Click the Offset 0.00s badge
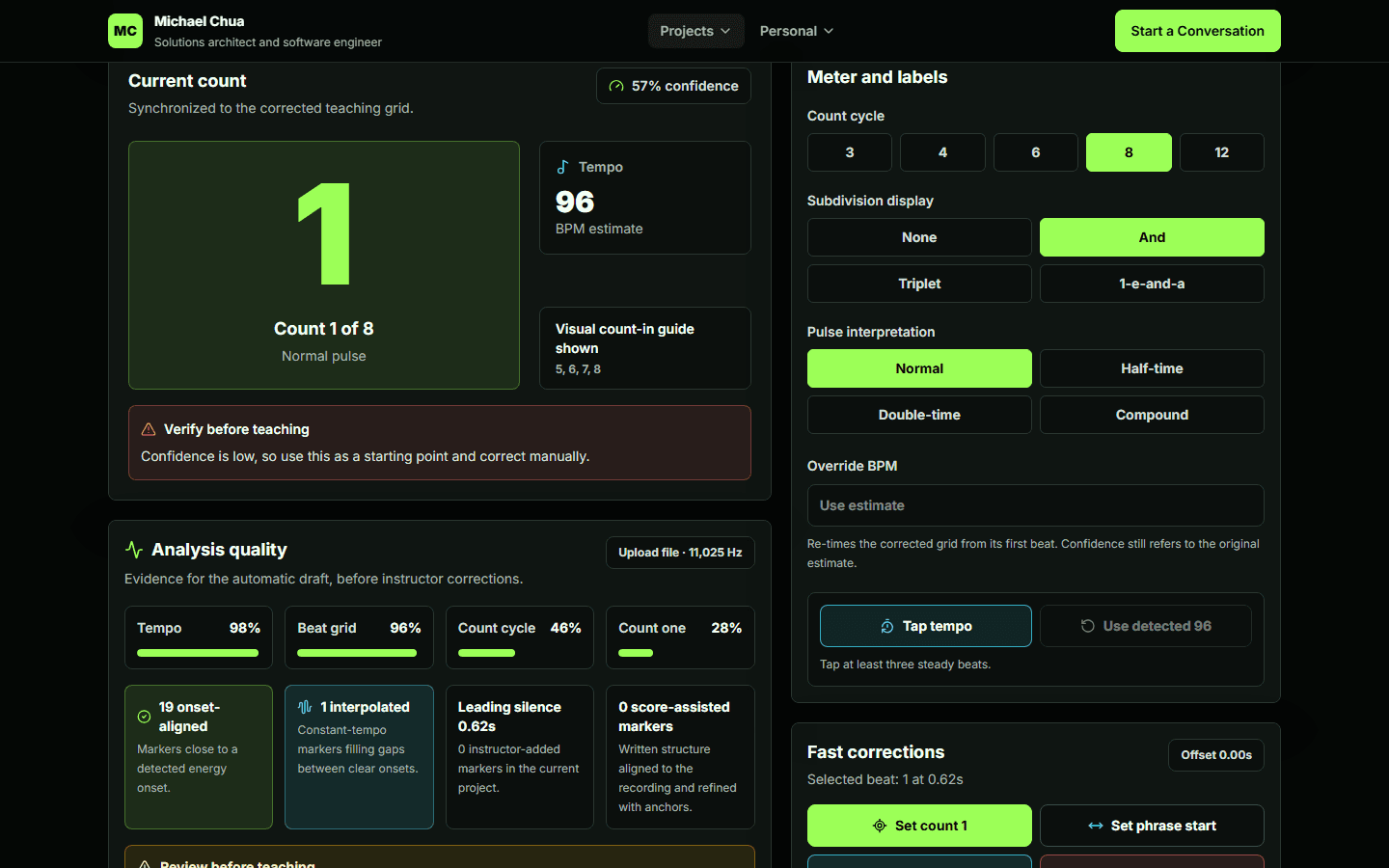 pyautogui.click(x=1216, y=755)
